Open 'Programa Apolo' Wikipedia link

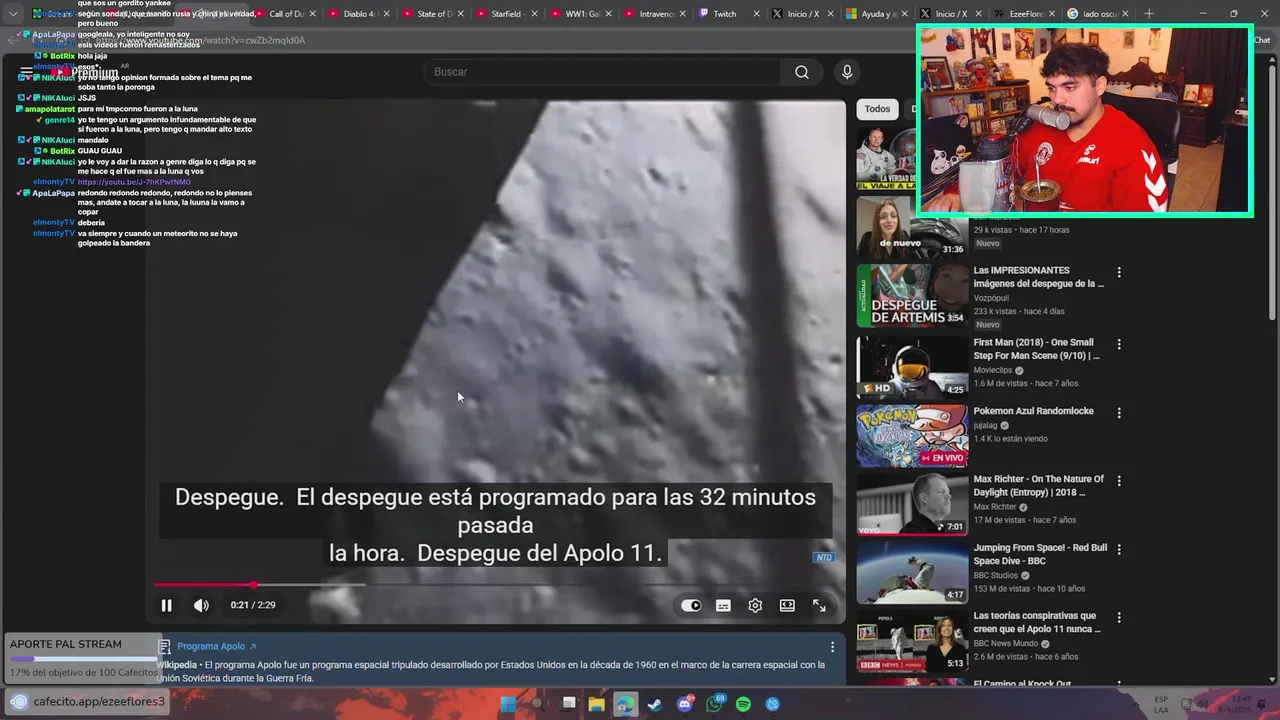[x=216, y=646]
